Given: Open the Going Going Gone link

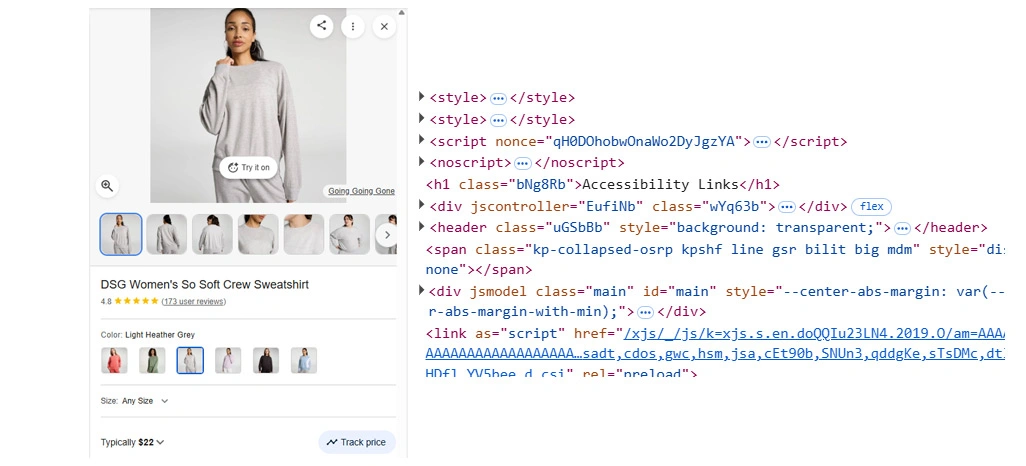Looking at the screenshot, I should click(x=361, y=191).
